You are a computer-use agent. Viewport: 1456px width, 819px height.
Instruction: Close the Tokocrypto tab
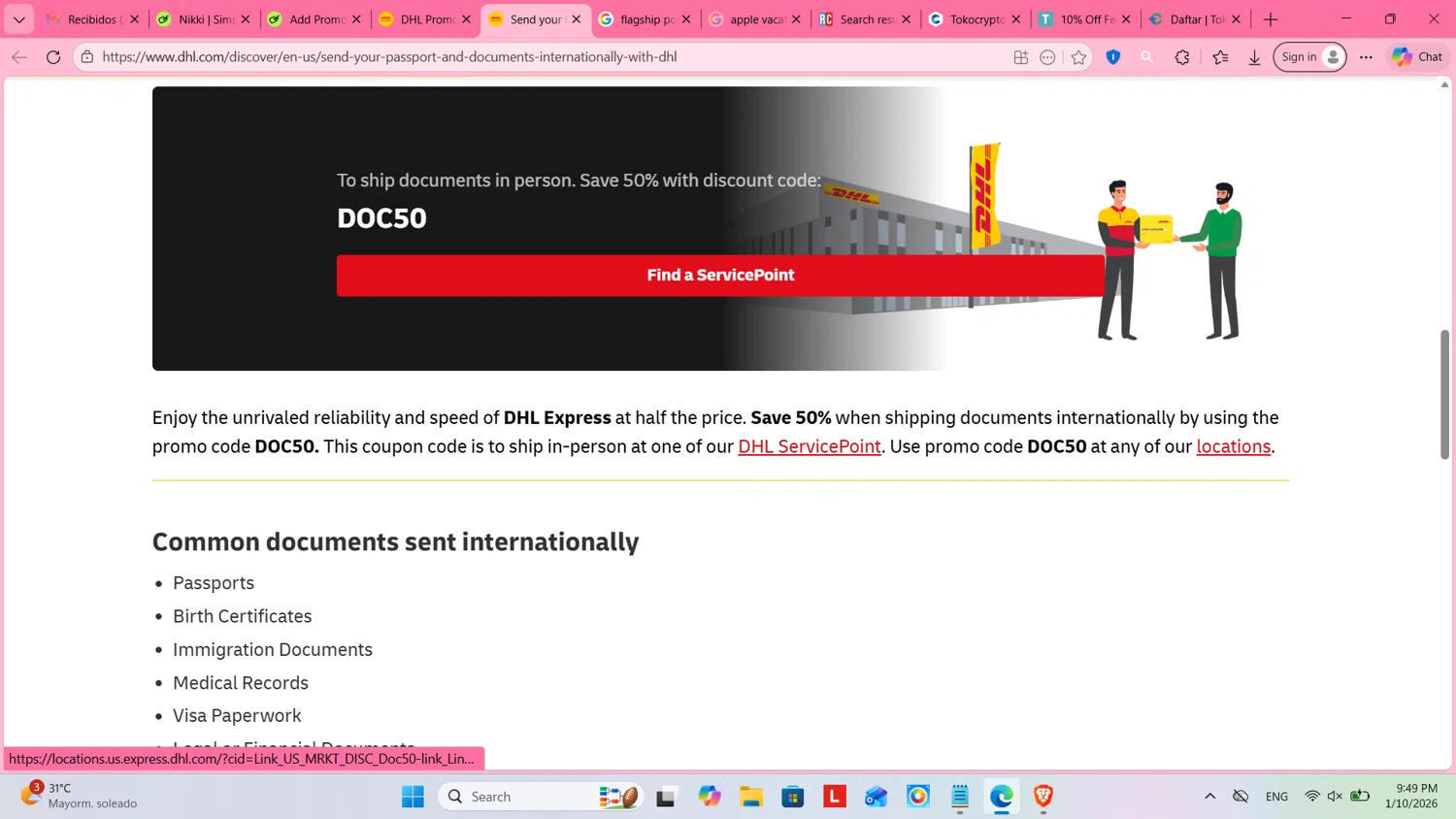(1016, 19)
